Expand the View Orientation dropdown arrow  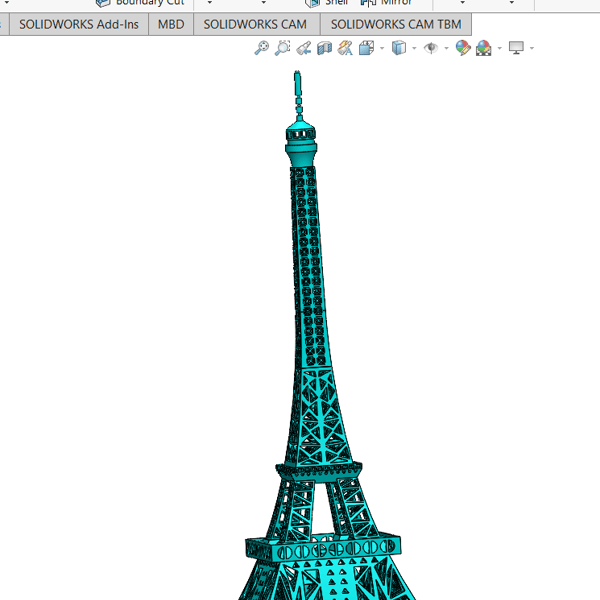(382, 49)
